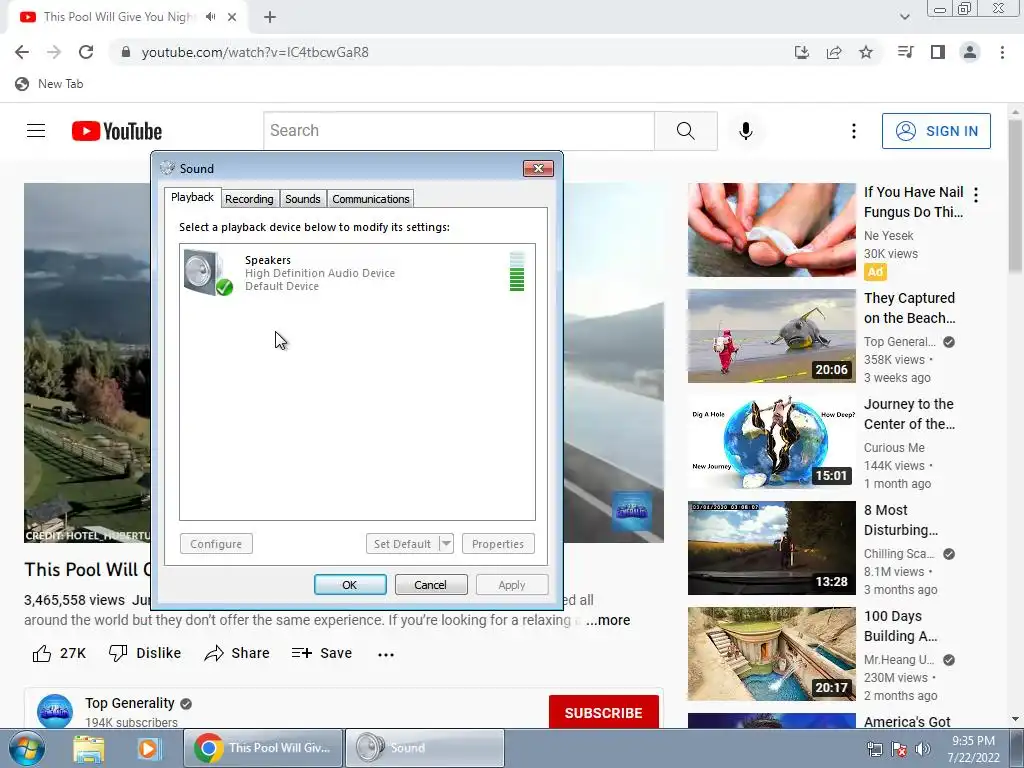The width and height of the screenshot is (1024, 768).
Task: Open more actions ellipsis under video
Action: pyautogui.click(x=386, y=654)
